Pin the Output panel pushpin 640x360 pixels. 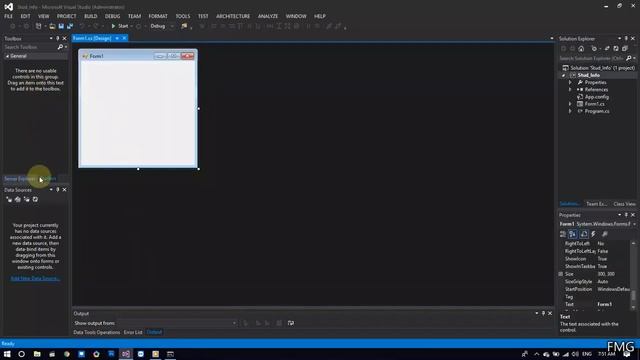pyautogui.click(x=543, y=313)
